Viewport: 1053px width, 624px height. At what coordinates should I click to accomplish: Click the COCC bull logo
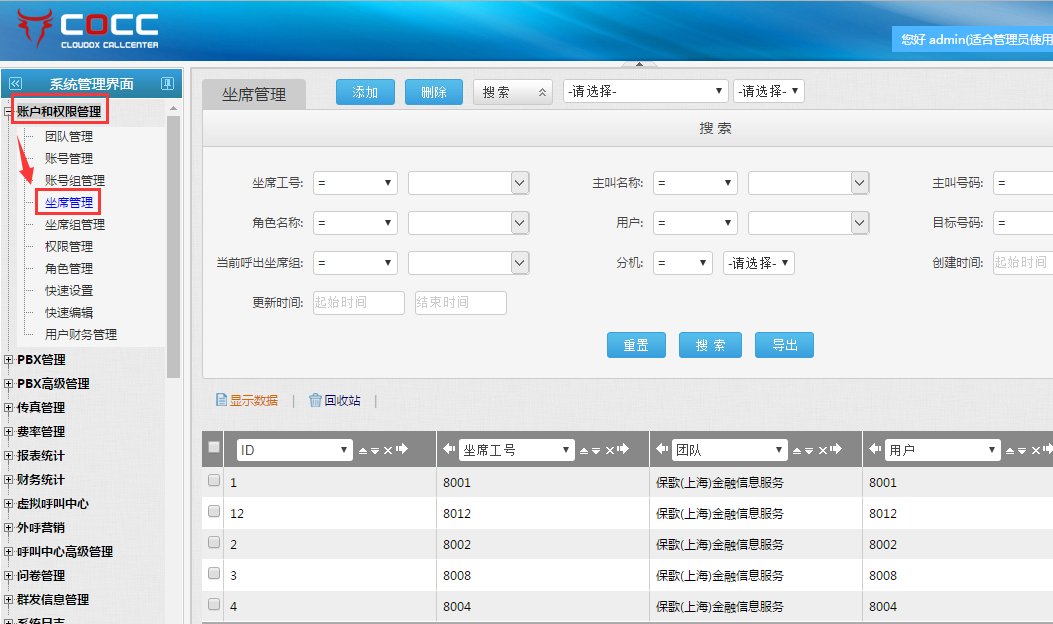36,28
